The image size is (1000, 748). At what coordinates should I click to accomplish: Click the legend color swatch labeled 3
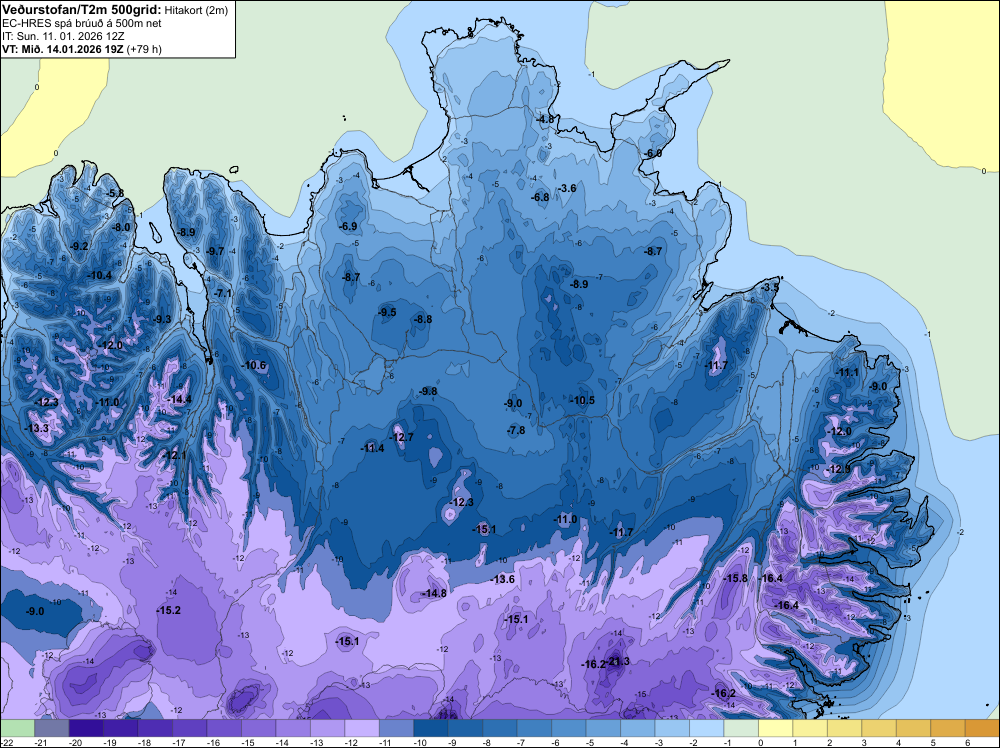pyautogui.click(x=879, y=727)
